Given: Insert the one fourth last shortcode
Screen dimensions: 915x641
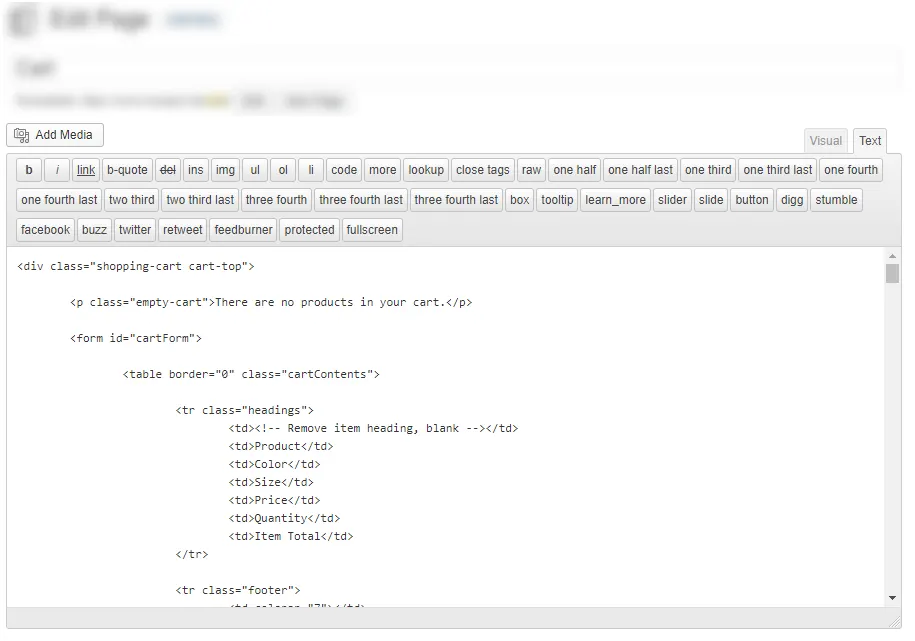Looking at the screenshot, I should (x=59, y=200).
